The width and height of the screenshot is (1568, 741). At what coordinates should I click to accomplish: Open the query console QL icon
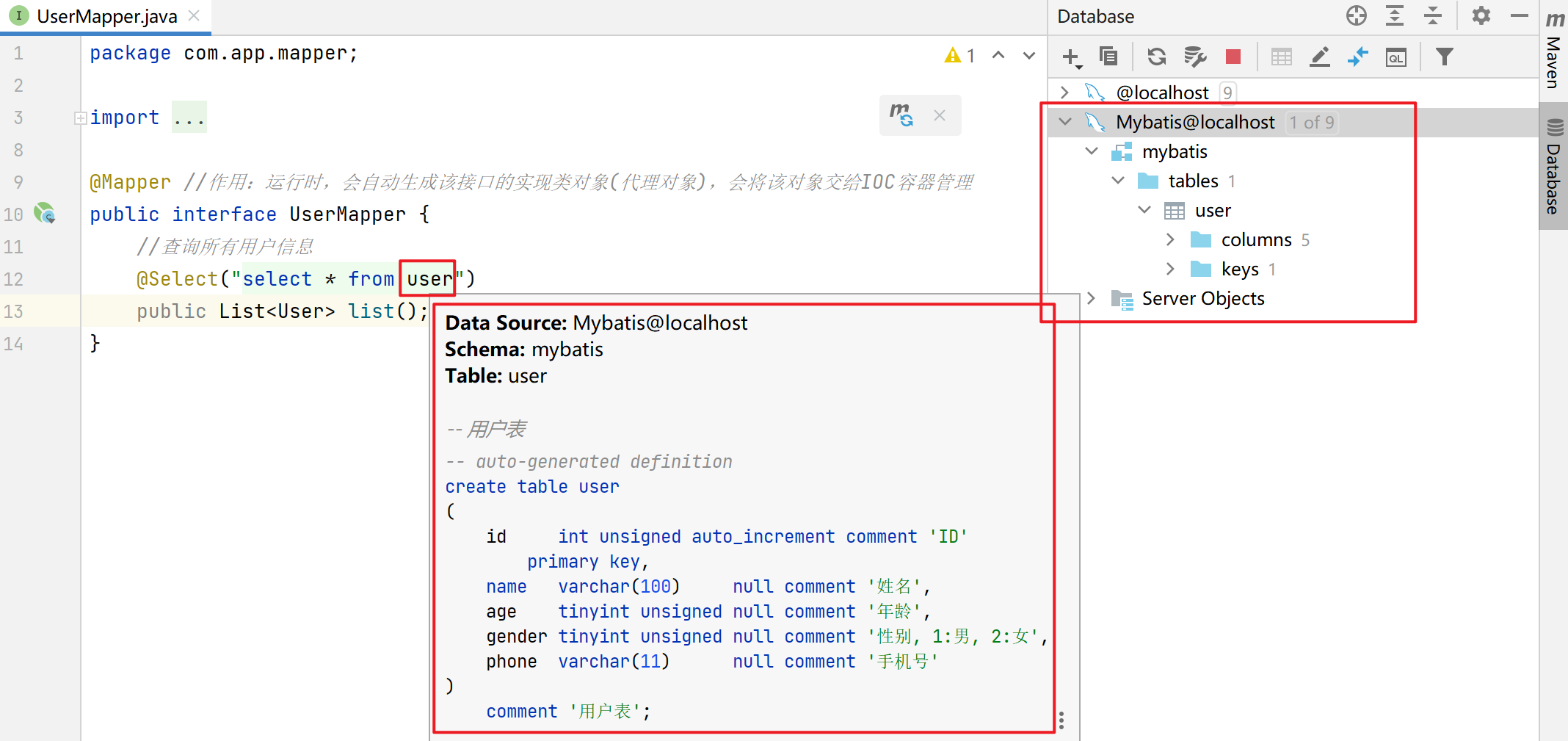click(x=1396, y=57)
